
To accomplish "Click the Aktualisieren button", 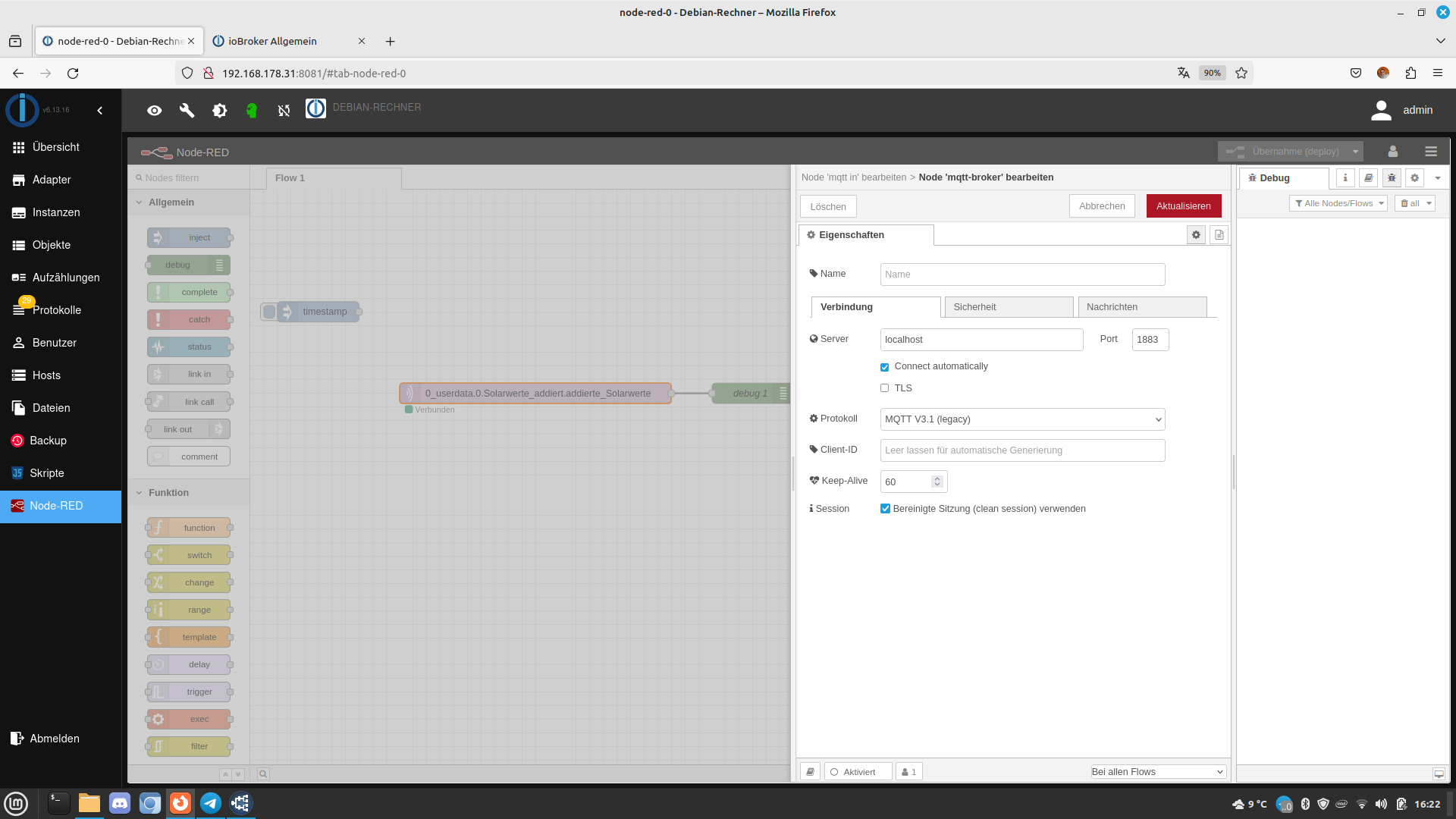I will tap(1183, 206).
